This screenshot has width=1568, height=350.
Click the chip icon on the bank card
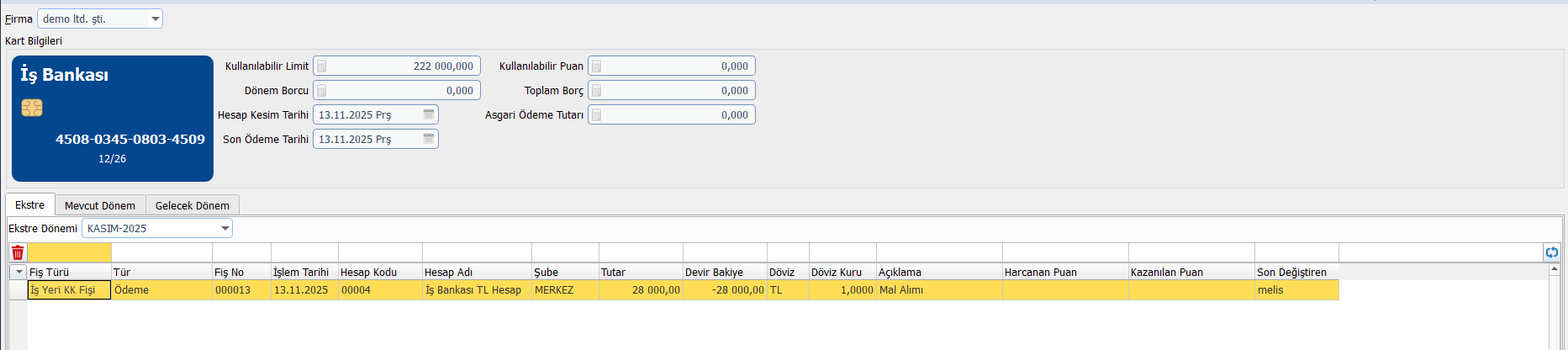click(32, 108)
